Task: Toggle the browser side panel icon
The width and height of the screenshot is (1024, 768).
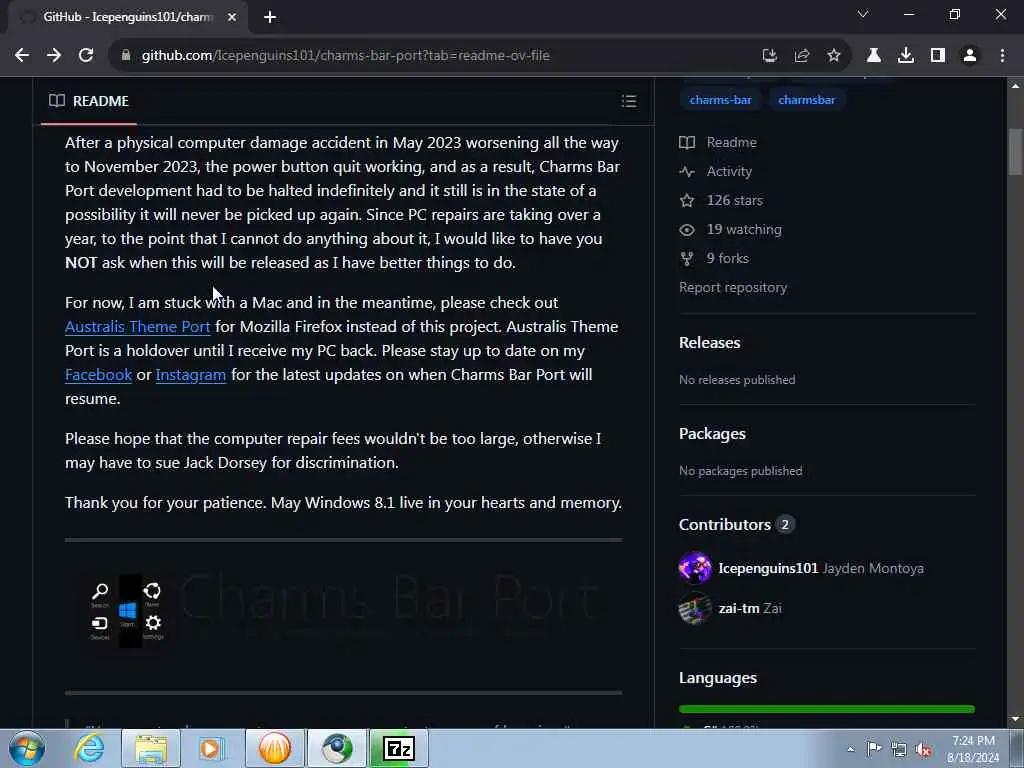Action: click(938, 56)
